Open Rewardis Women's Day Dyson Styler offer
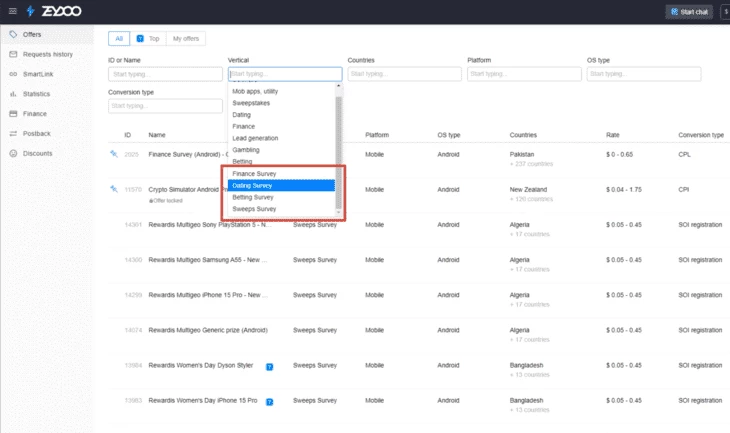The height and width of the screenshot is (433, 730). pos(201,365)
